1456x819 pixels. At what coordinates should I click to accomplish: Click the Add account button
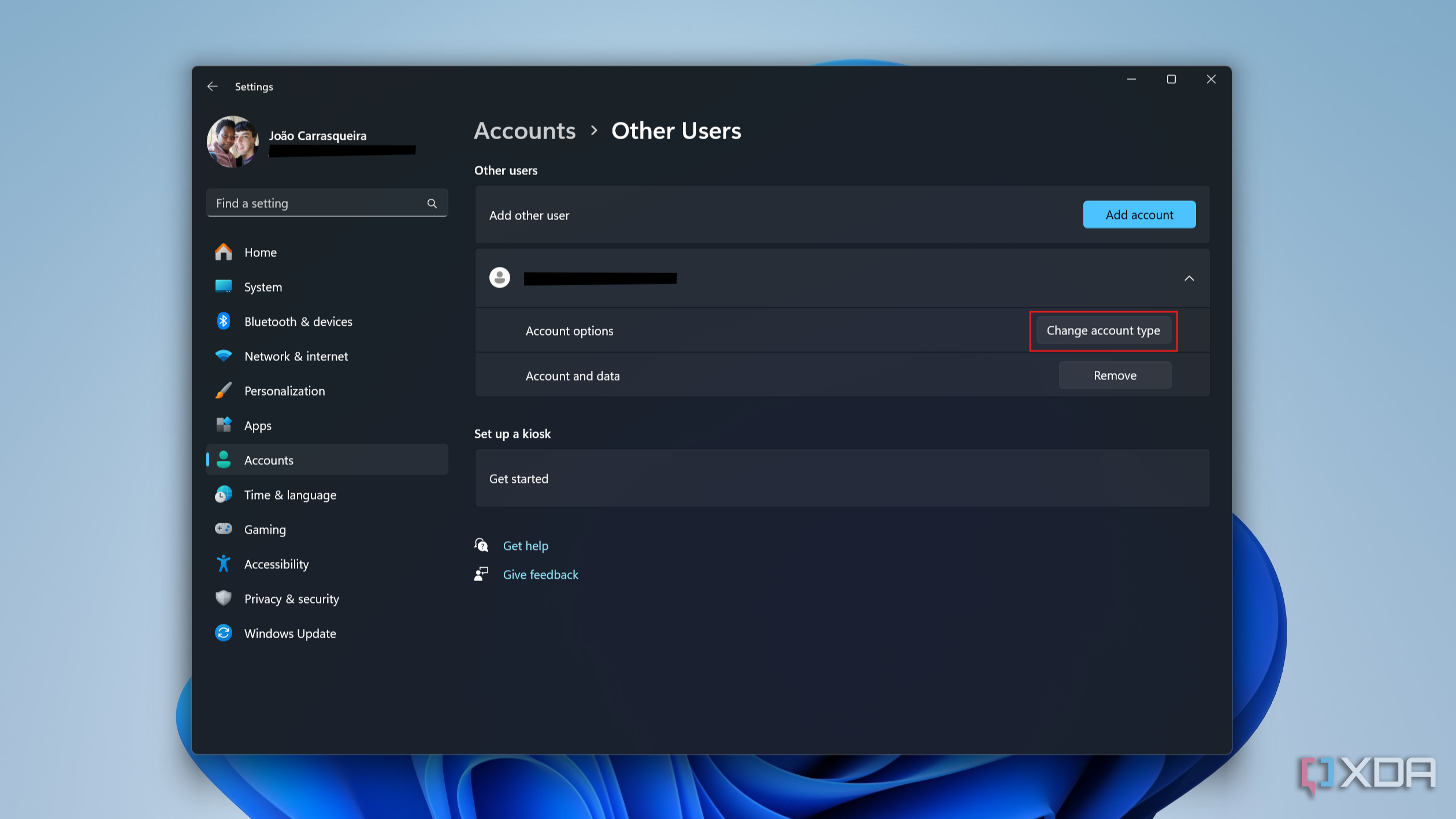tap(1139, 214)
